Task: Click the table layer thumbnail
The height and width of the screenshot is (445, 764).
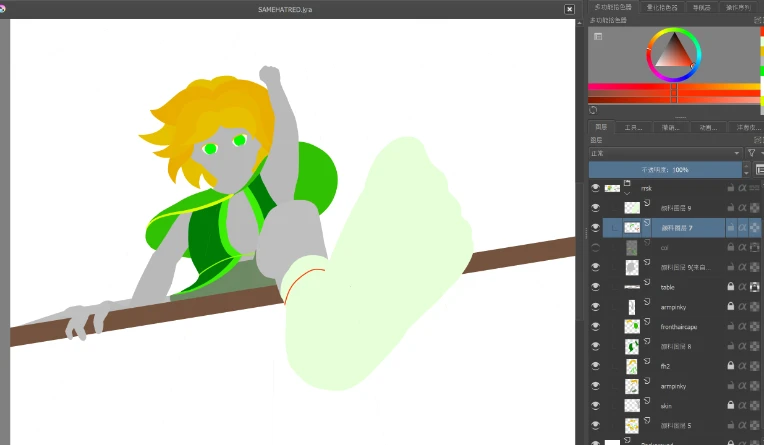Action: [x=632, y=287]
